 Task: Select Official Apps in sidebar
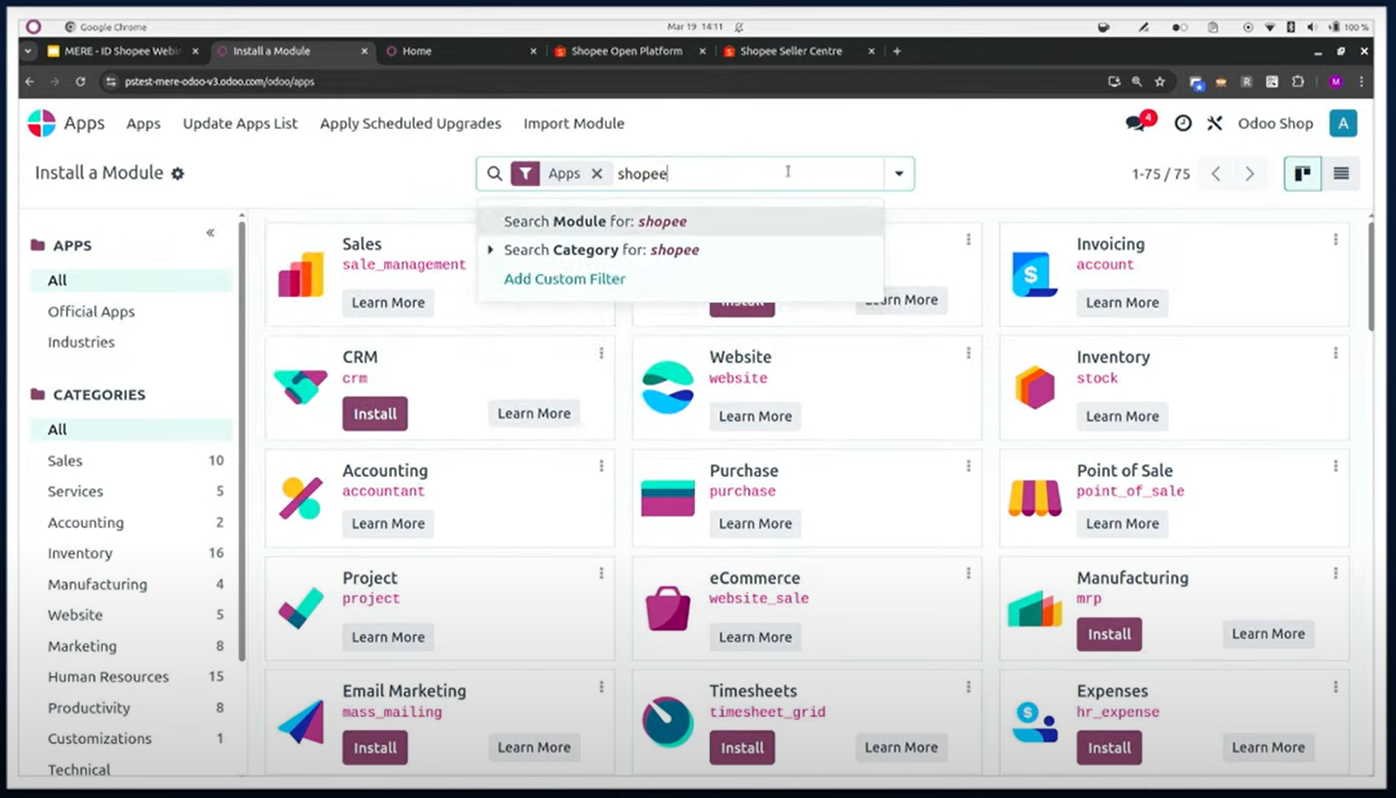point(91,311)
